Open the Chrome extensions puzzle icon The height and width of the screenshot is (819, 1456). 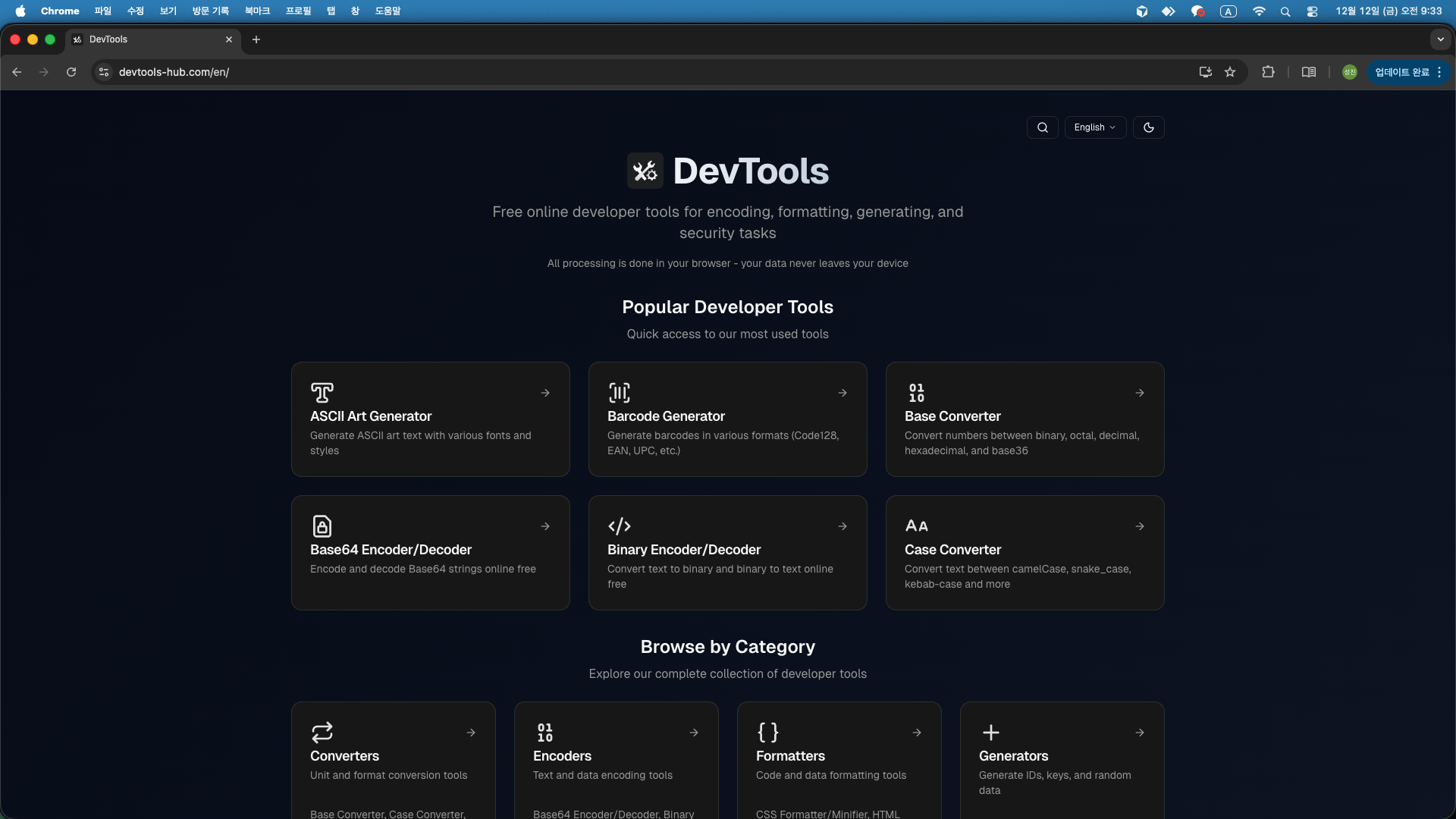(1269, 72)
